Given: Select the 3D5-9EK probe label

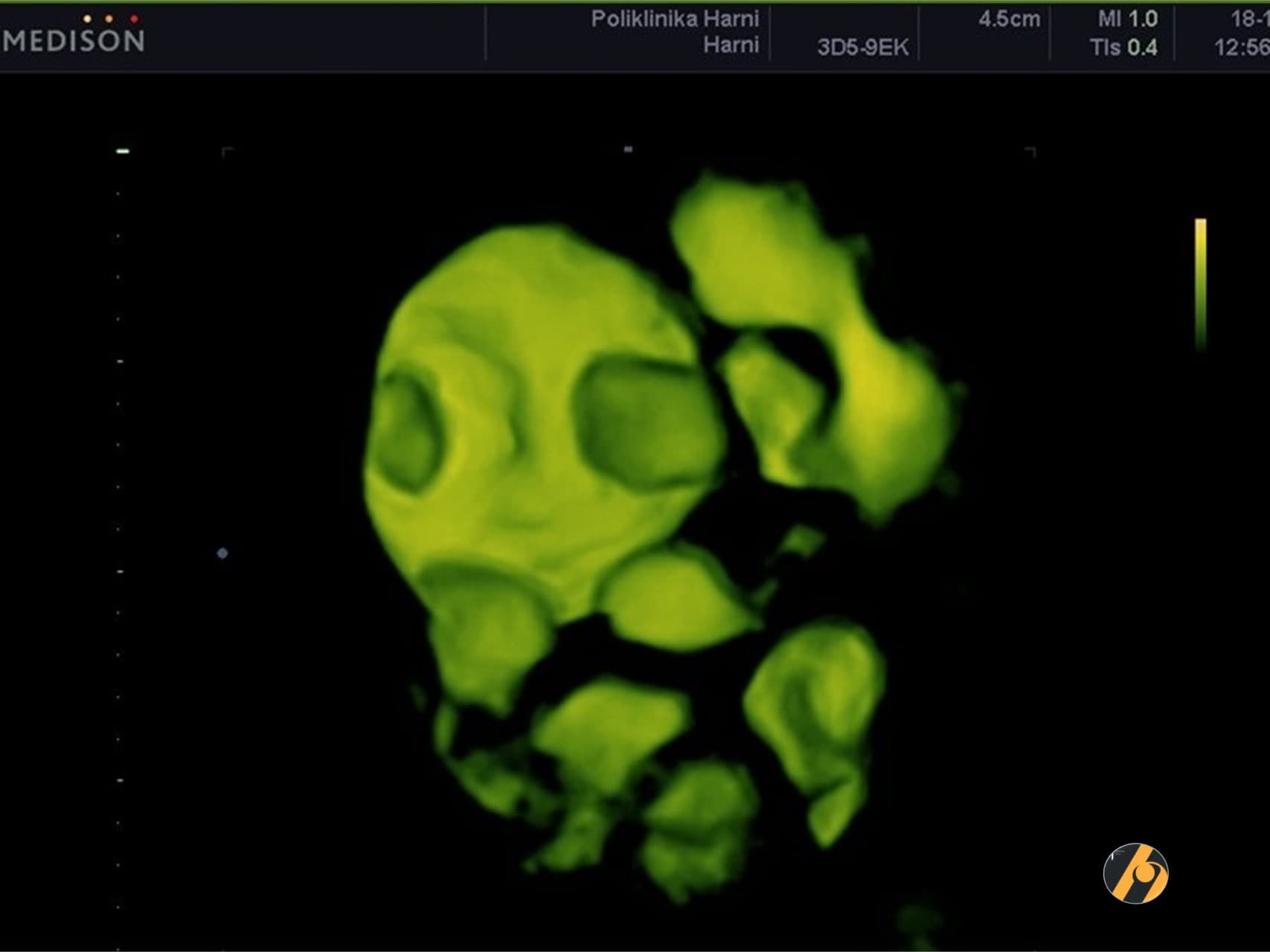Looking at the screenshot, I should [x=862, y=48].
